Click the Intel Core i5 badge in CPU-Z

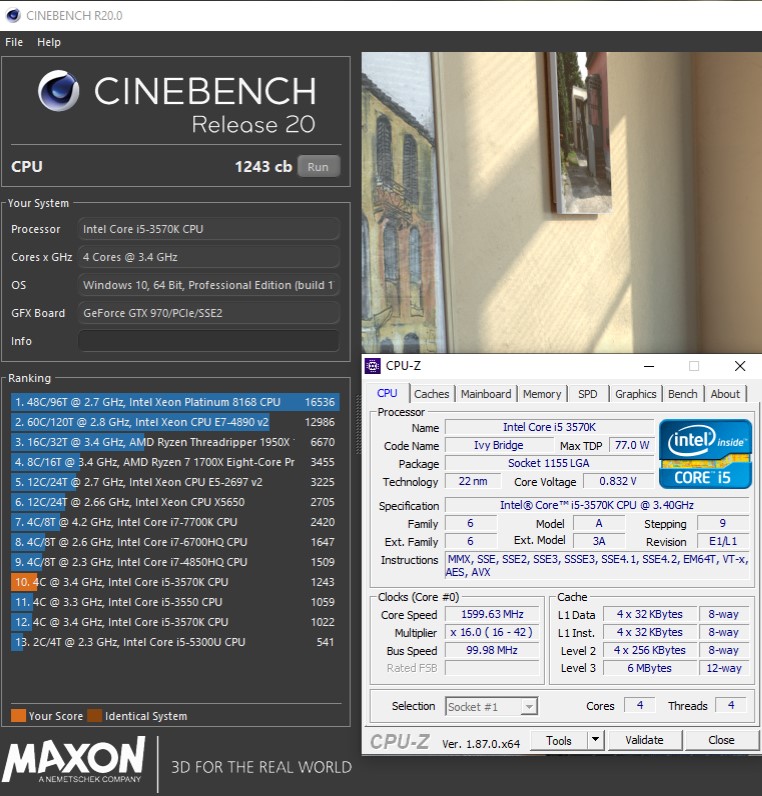(x=705, y=454)
